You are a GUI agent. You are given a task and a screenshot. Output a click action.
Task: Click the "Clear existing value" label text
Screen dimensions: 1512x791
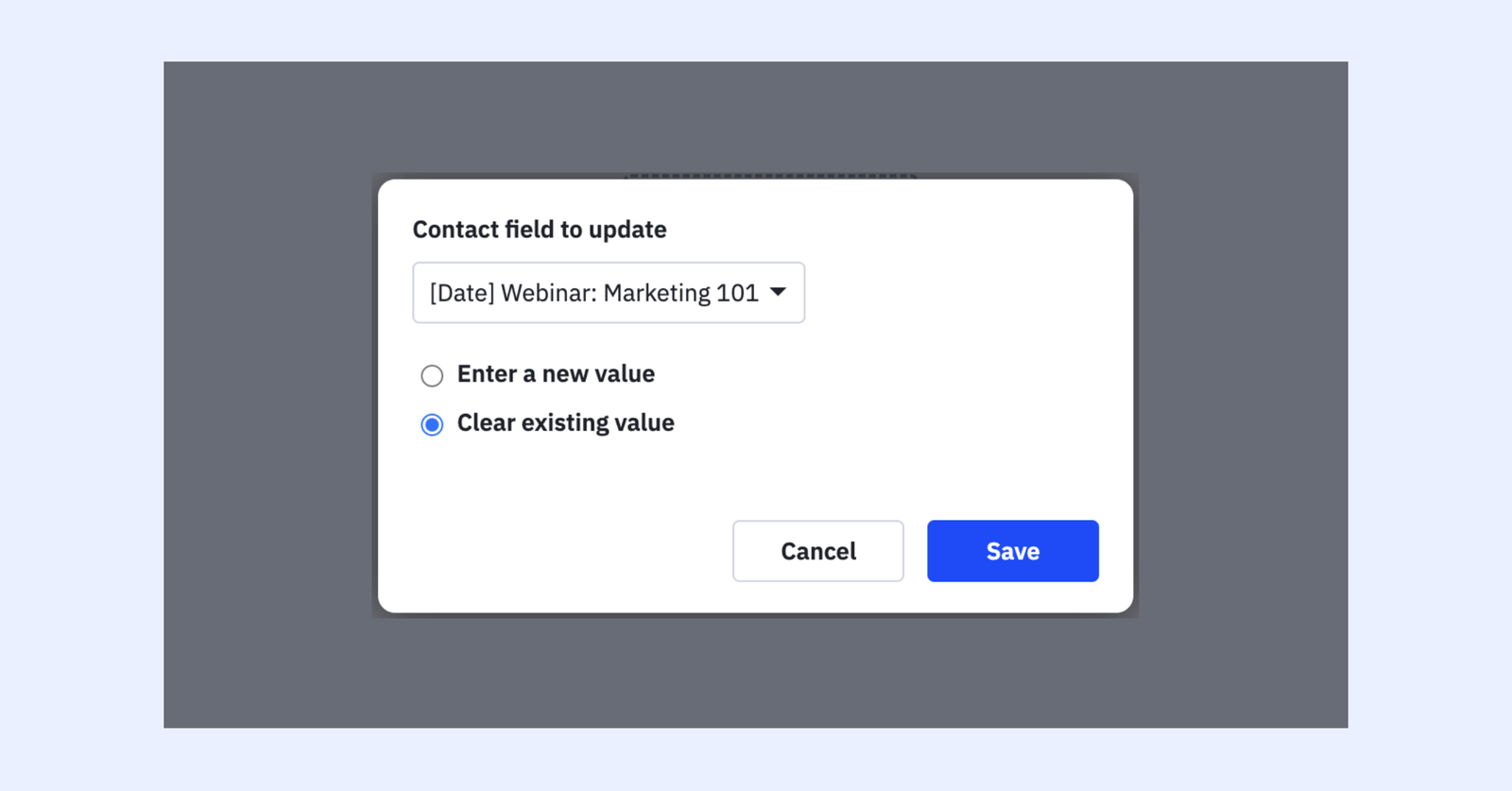(x=565, y=423)
